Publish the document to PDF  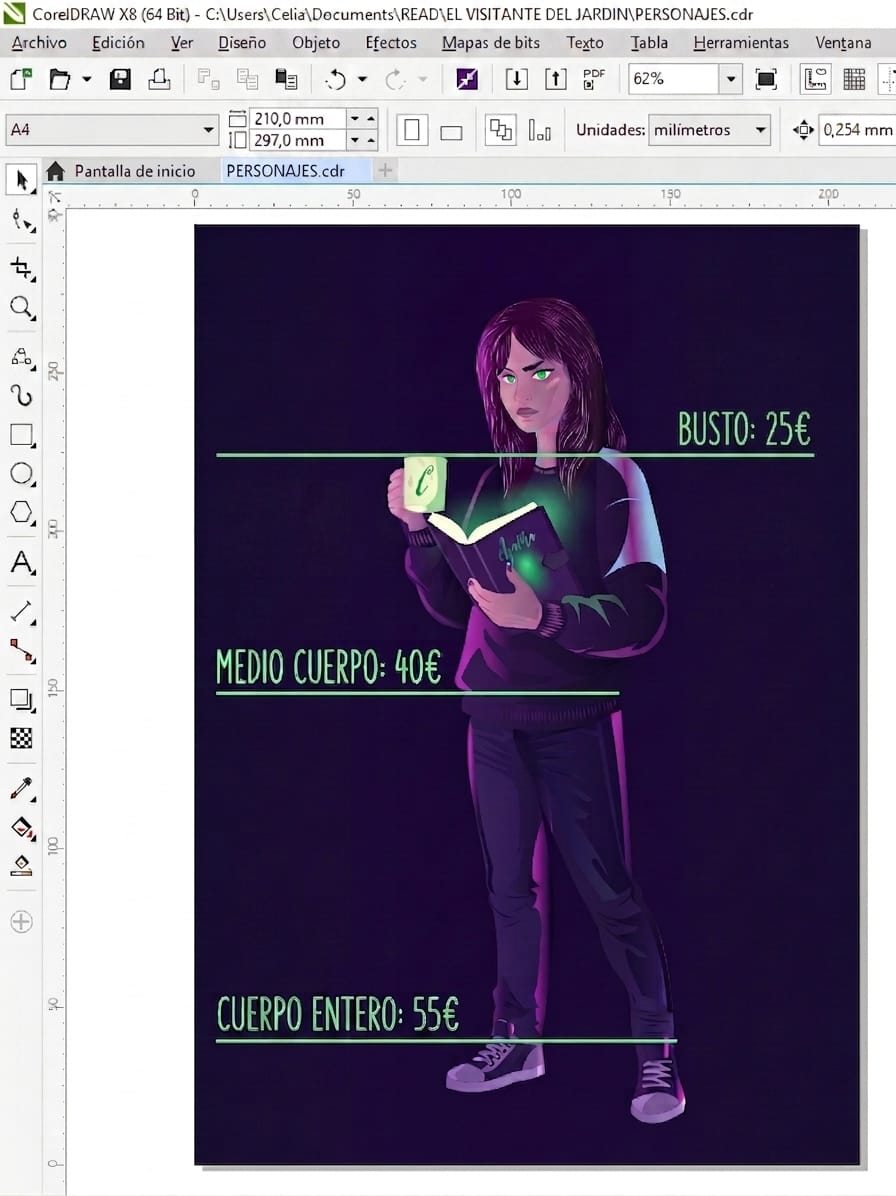593,79
